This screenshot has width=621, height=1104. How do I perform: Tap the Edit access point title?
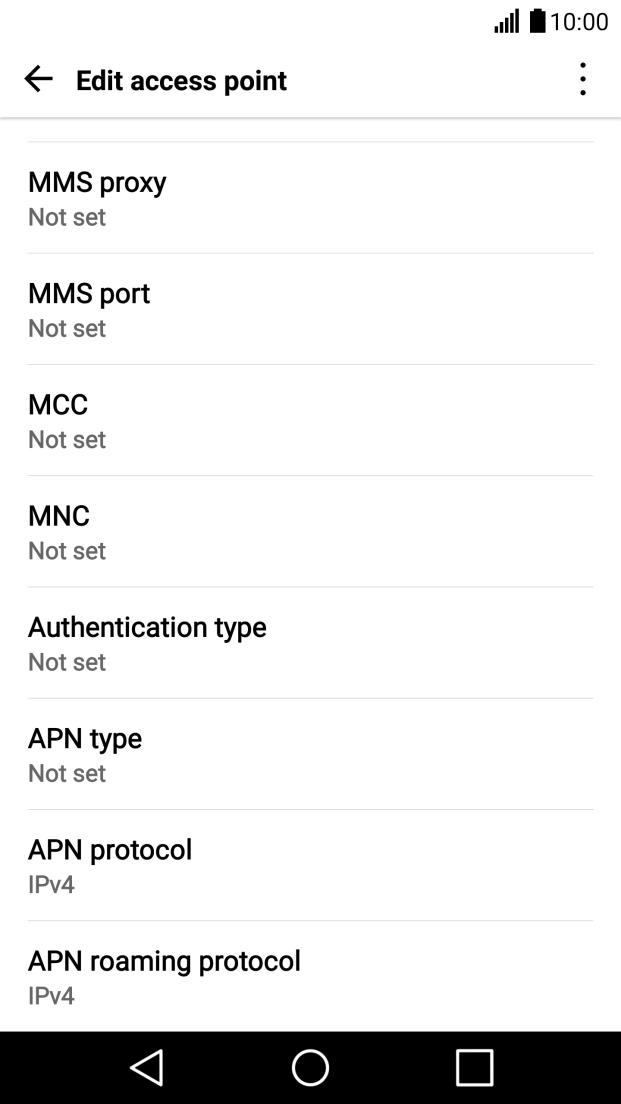click(181, 80)
